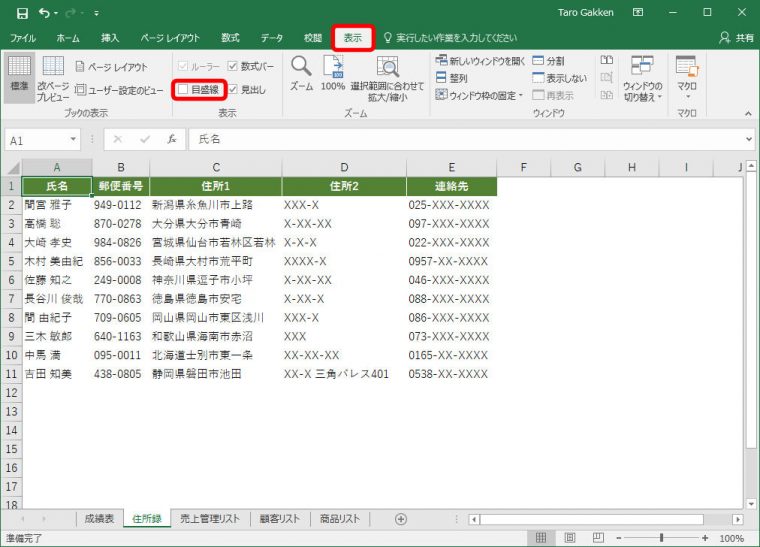This screenshot has width=760, height=547.
Task: Click the vertical scrollbar down arrow
Action: (x=751, y=504)
